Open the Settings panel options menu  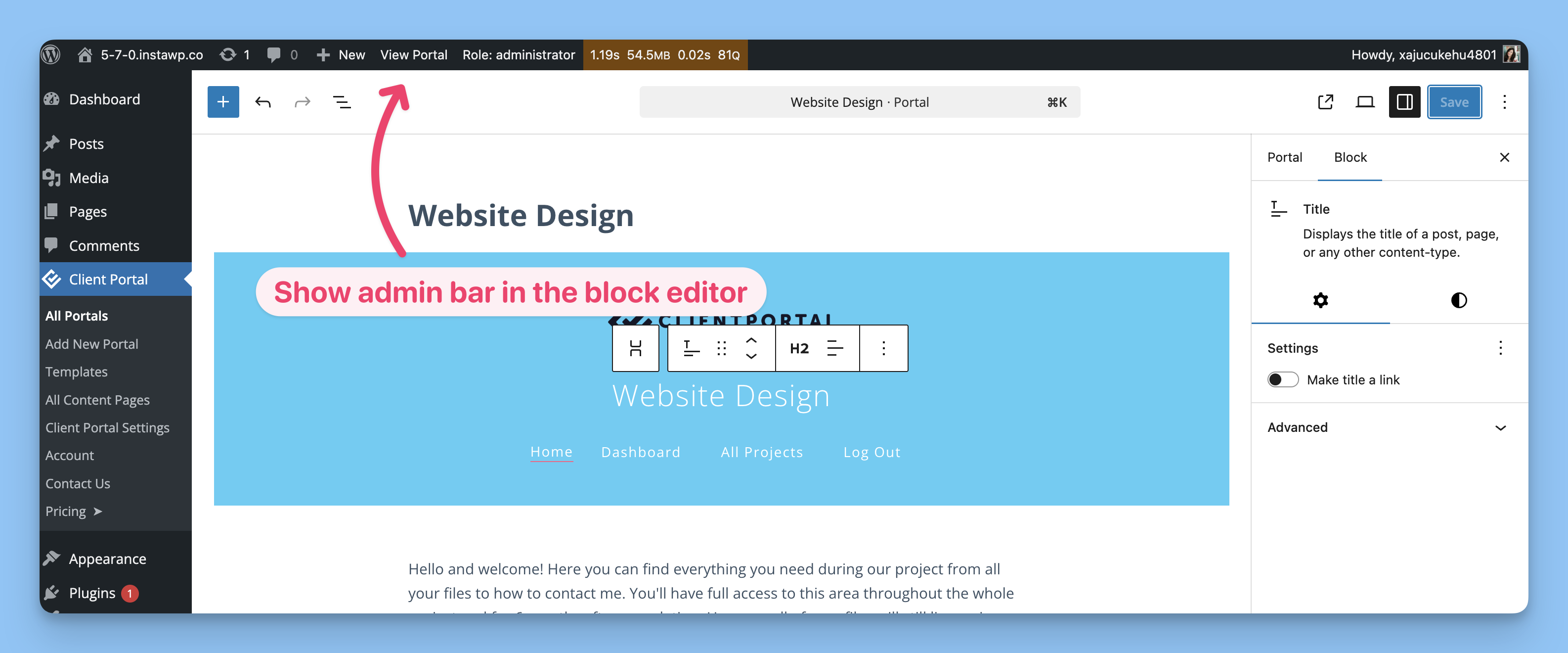[1500, 348]
